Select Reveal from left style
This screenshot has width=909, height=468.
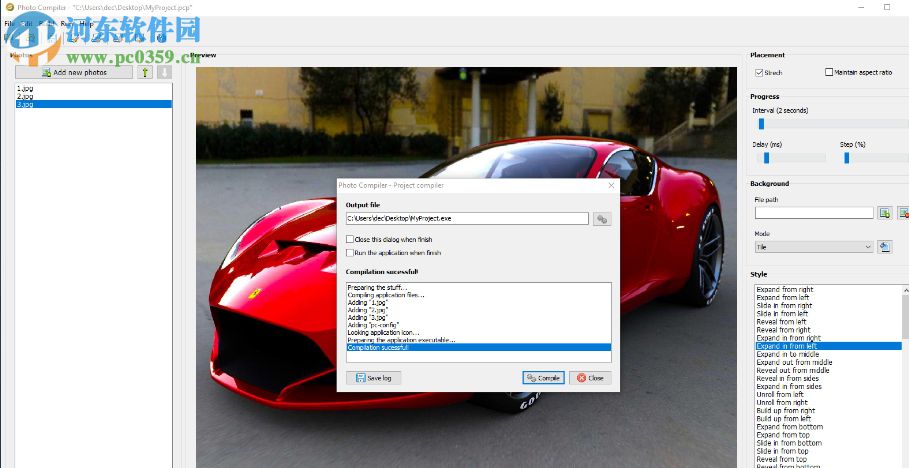[781, 322]
